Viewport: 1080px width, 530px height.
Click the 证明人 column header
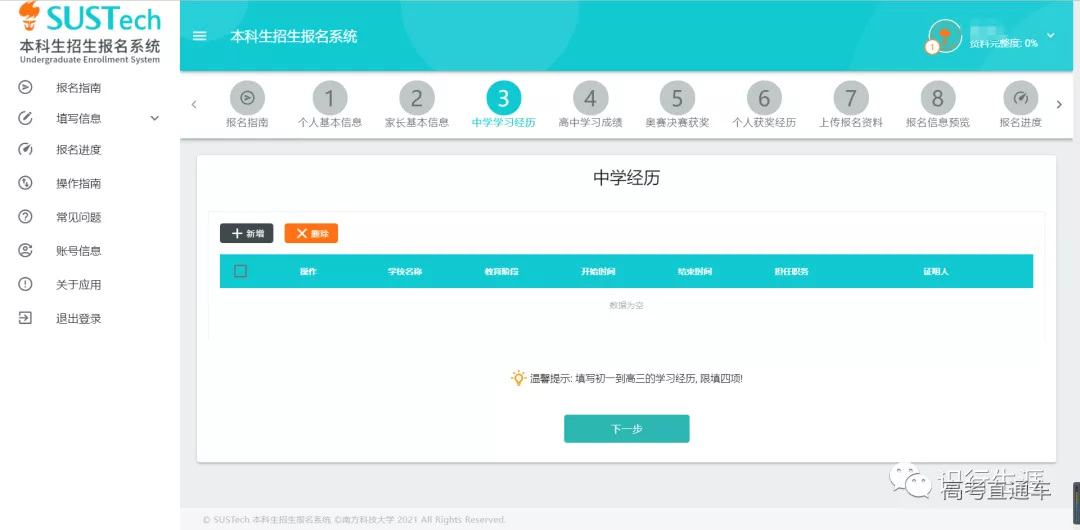(x=936, y=272)
